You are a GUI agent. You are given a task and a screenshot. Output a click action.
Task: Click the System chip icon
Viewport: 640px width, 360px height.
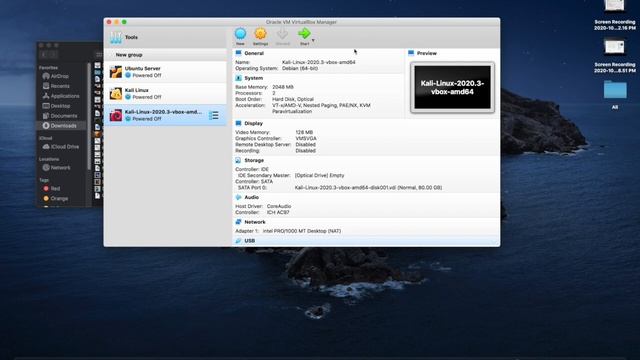coord(238,78)
